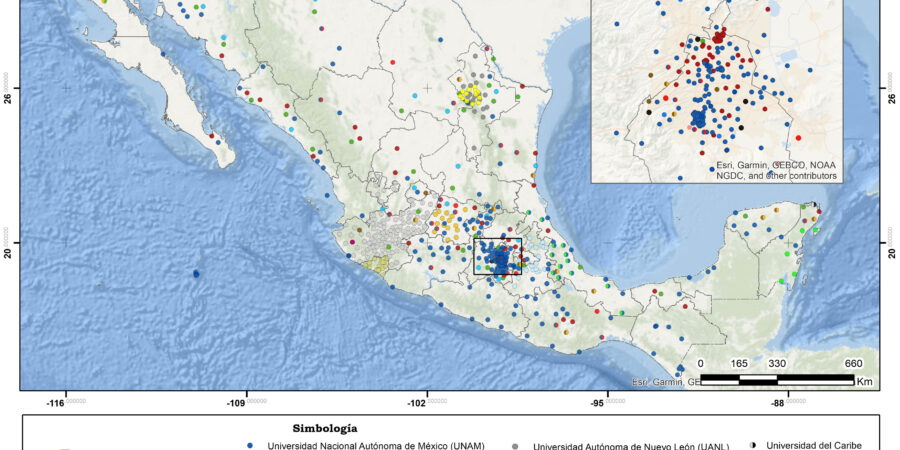This screenshot has width=900, height=450.
Task: Click the isolated blue dot in the Pacific Ocean
Action: [196, 273]
